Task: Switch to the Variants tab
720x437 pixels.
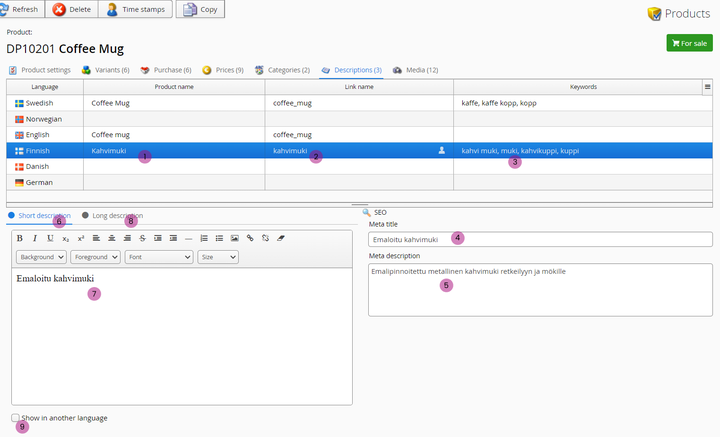Action: 105,70
